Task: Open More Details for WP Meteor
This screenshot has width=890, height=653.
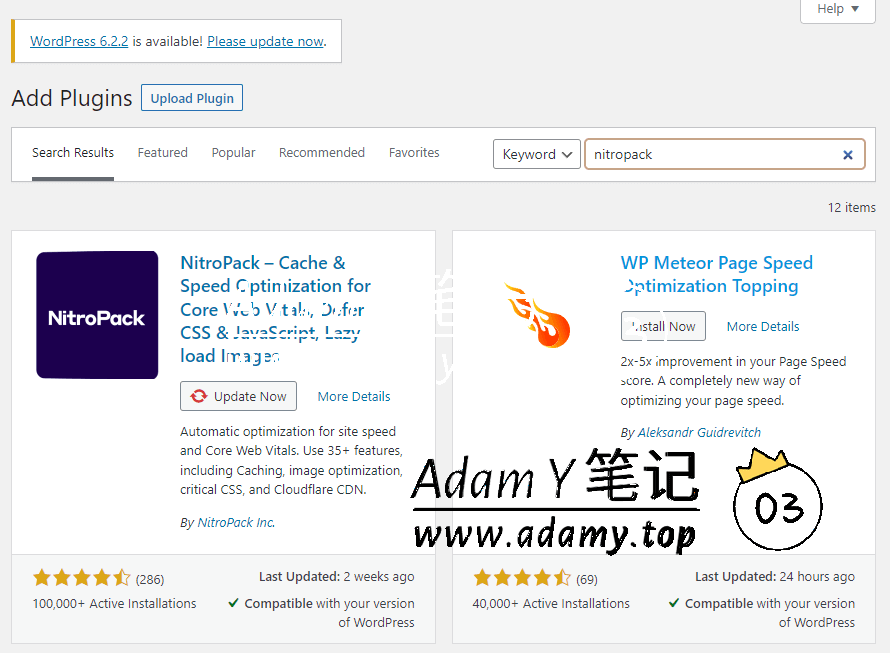Action: tap(763, 326)
